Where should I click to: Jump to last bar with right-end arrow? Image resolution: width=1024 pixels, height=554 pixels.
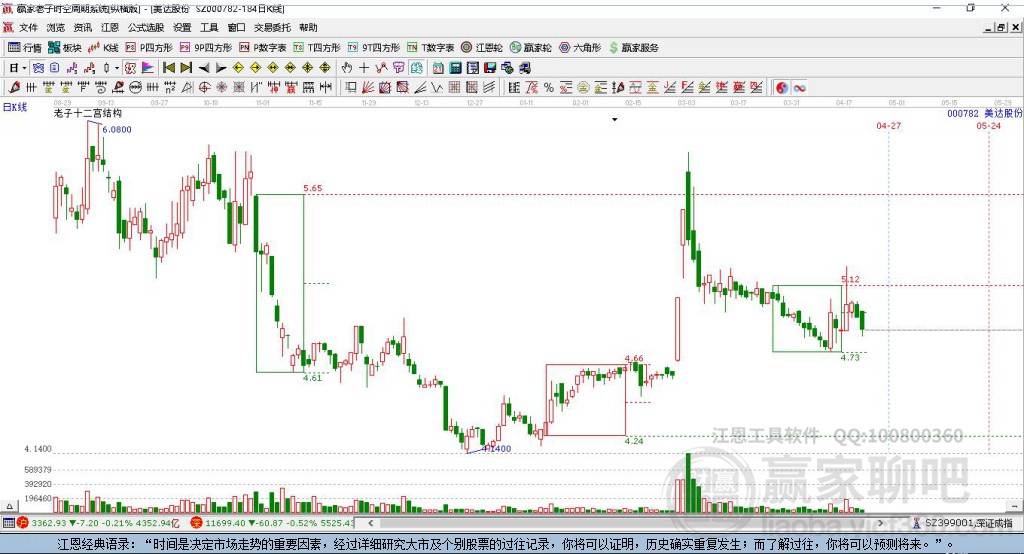pyautogui.click(x=186, y=68)
